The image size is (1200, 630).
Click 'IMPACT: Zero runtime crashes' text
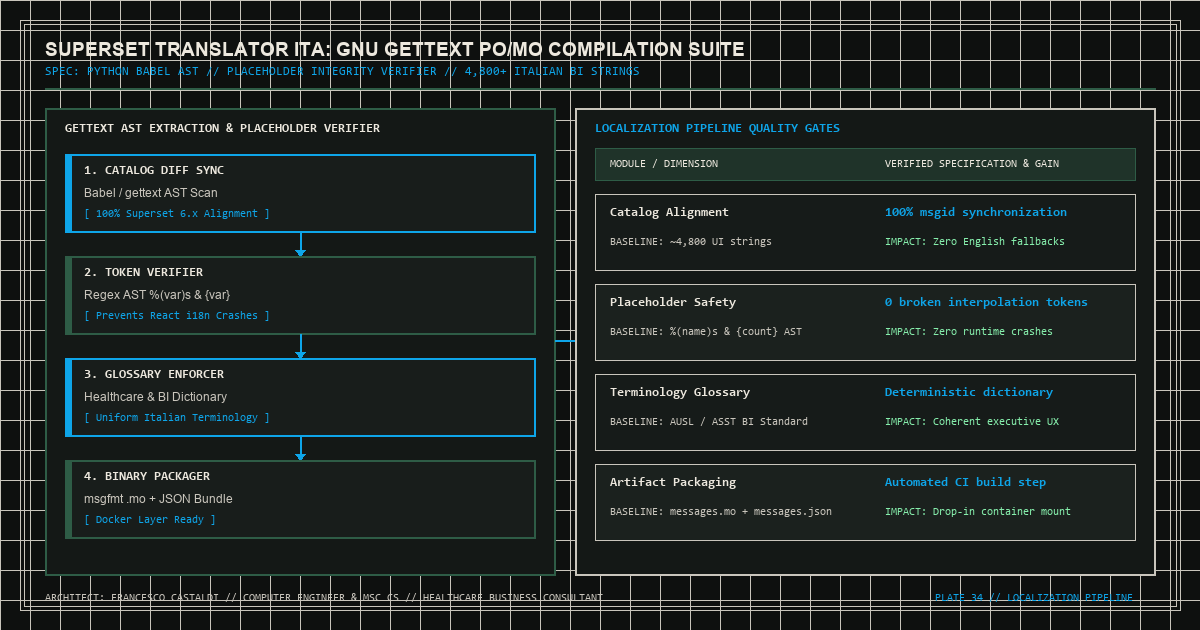[x=969, y=332]
